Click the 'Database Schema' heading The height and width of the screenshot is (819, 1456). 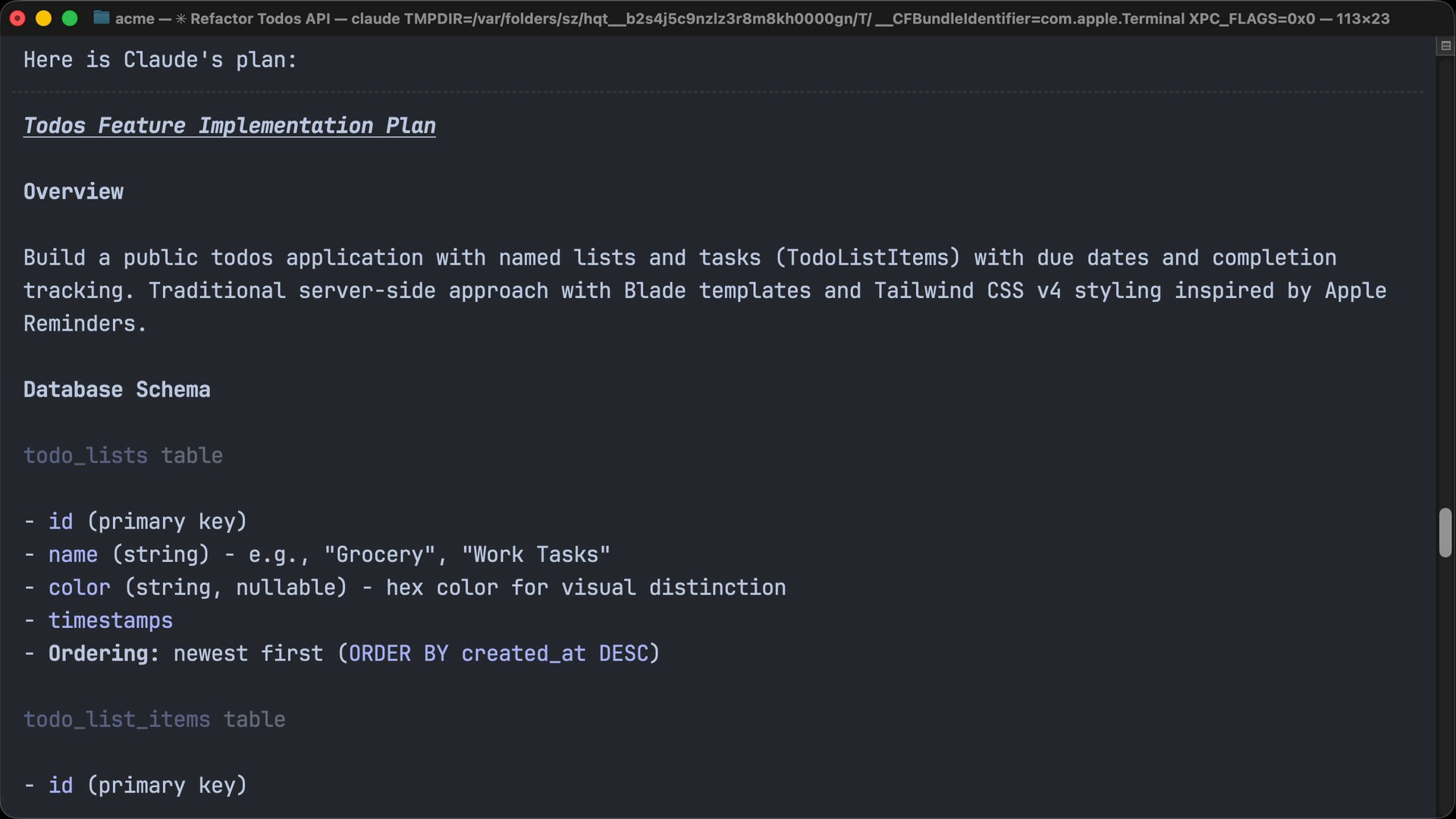[117, 390]
